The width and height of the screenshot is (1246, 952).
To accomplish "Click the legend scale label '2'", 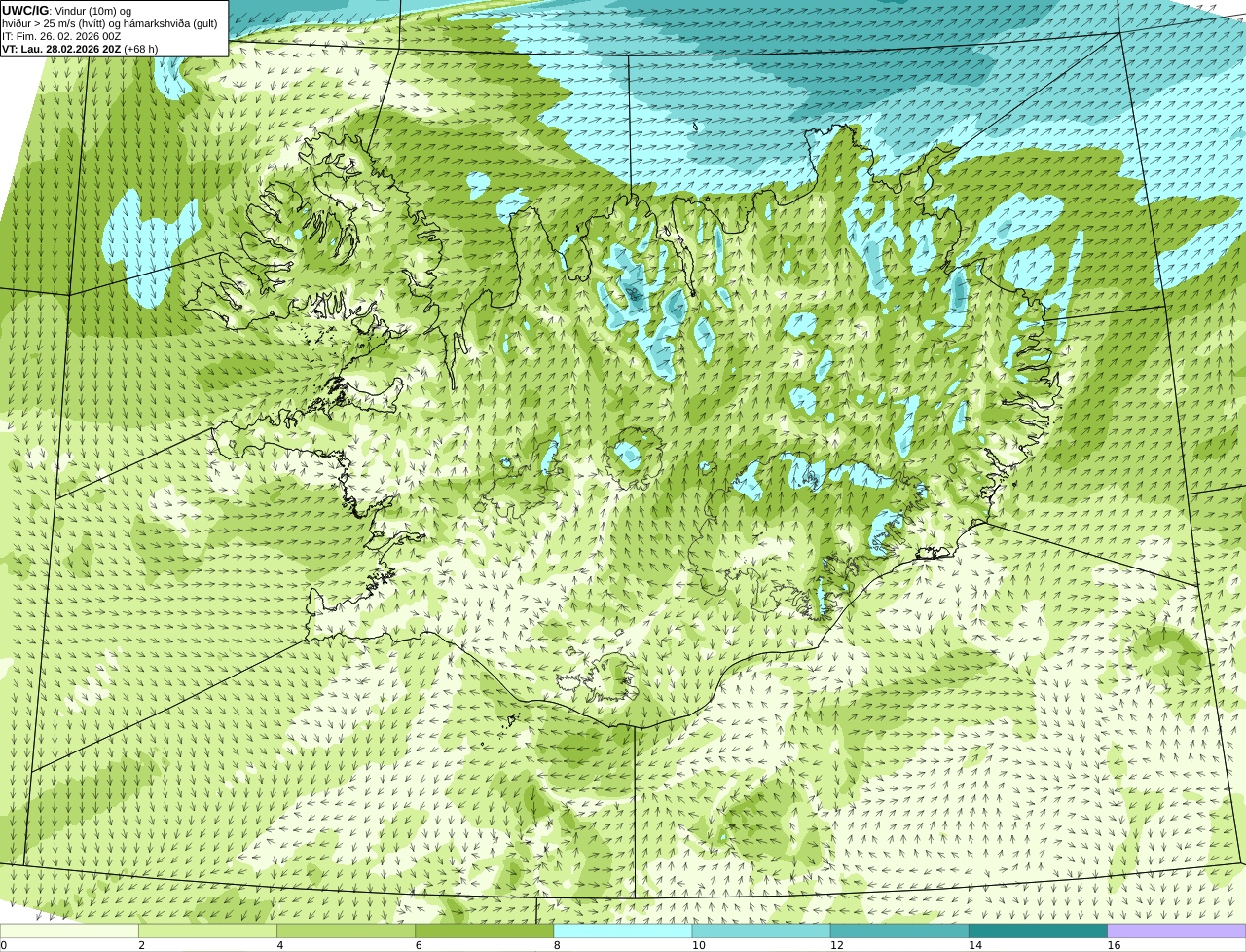I will (x=141, y=945).
